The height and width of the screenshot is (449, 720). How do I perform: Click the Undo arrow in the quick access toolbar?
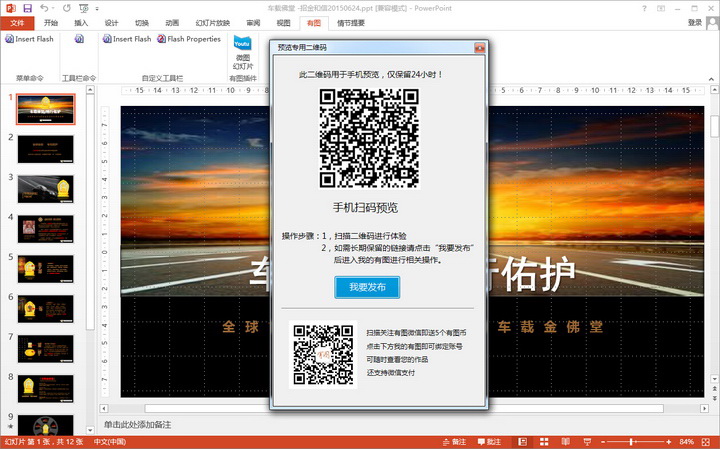(46, 7)
